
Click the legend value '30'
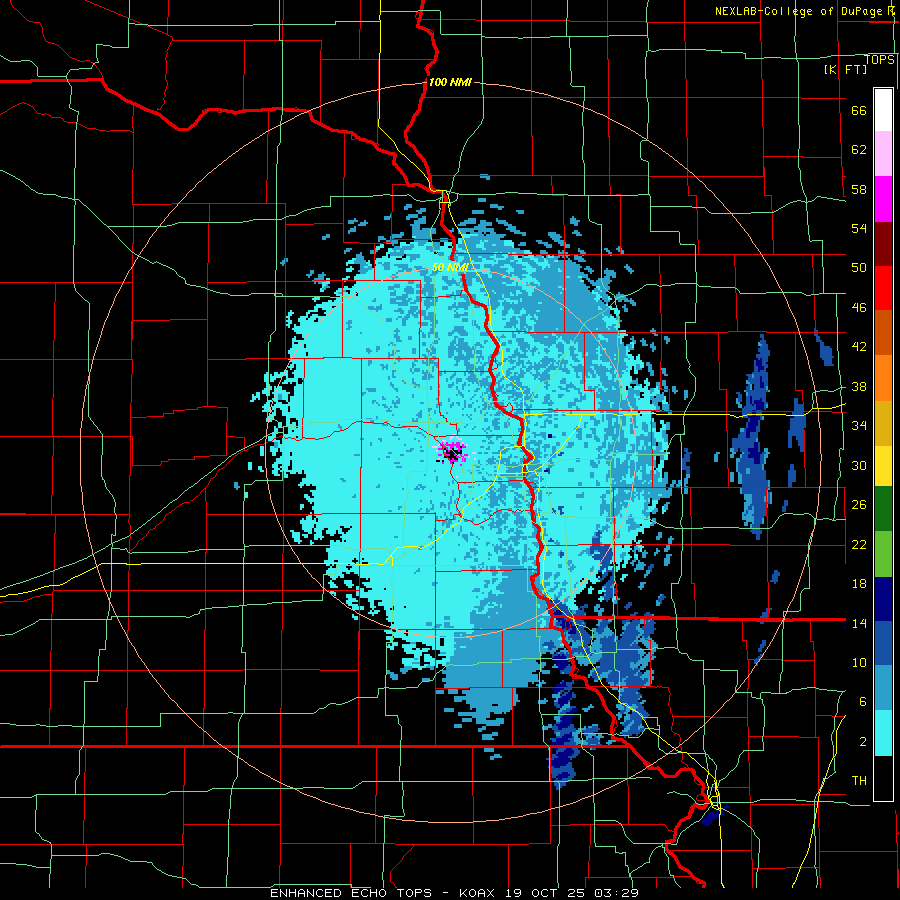(859, 465)
